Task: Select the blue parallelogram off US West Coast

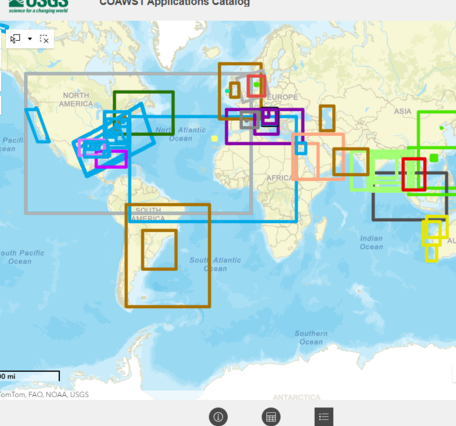Action: (x=37, y=125)
